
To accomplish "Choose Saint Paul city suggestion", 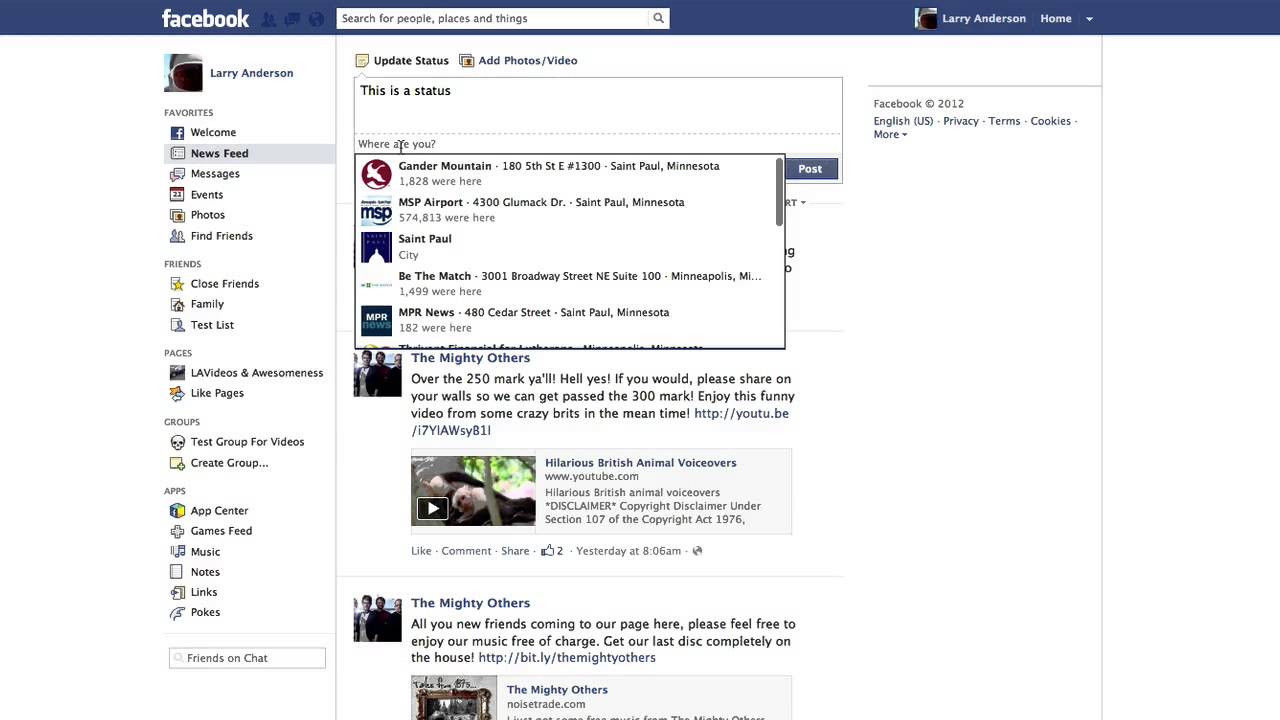I will (567, 246).
